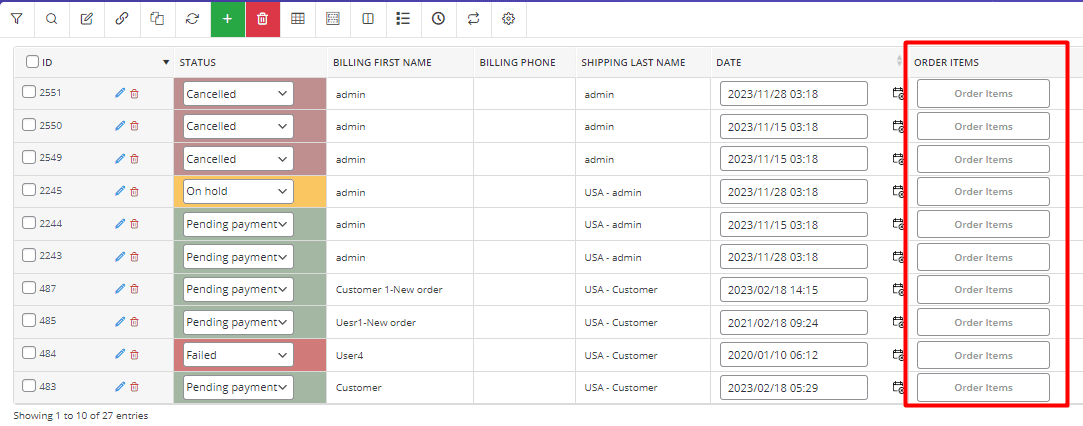Select the checkbox for order 2550

click(x=28, y=124)
